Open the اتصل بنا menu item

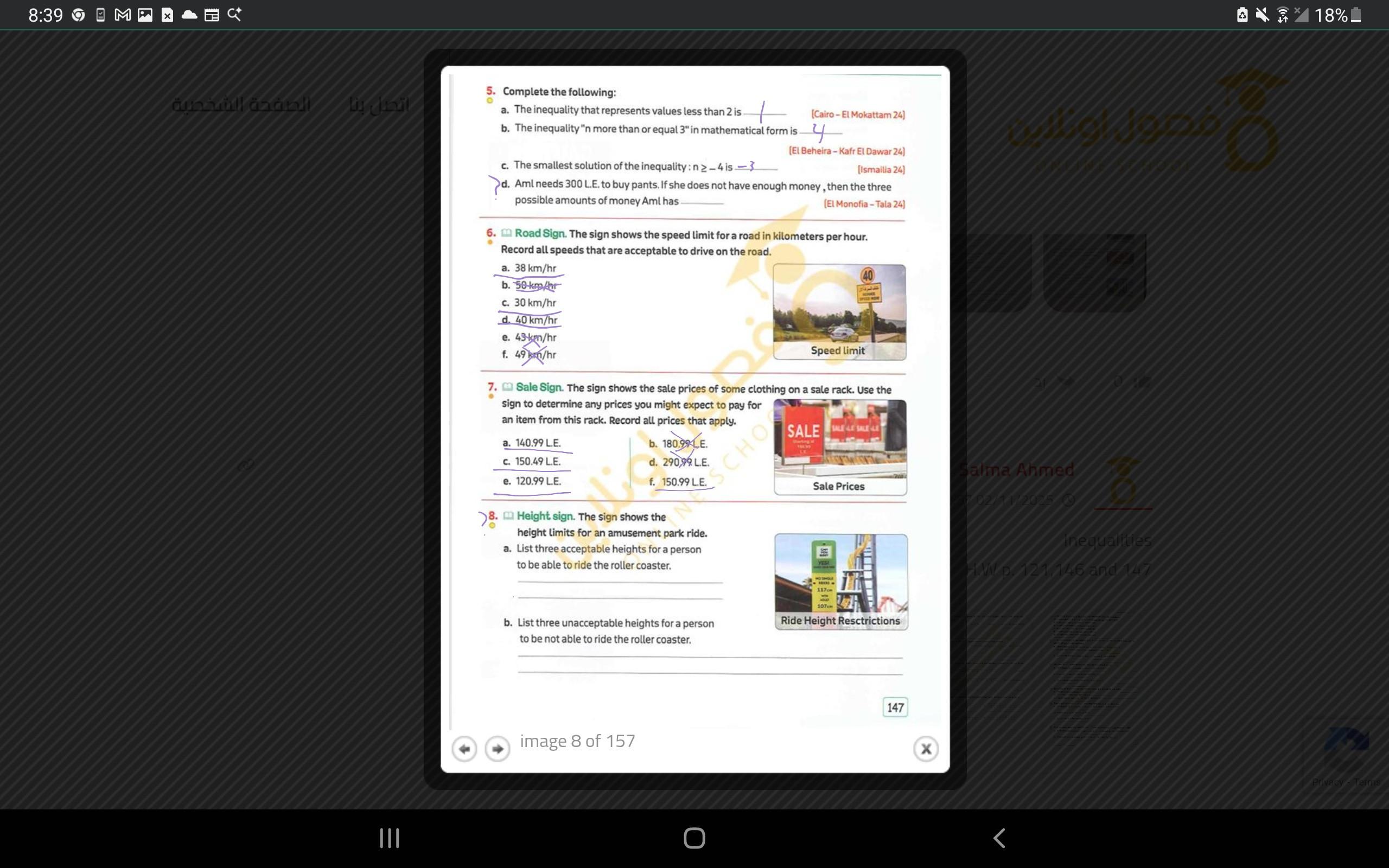pos(379,105)
